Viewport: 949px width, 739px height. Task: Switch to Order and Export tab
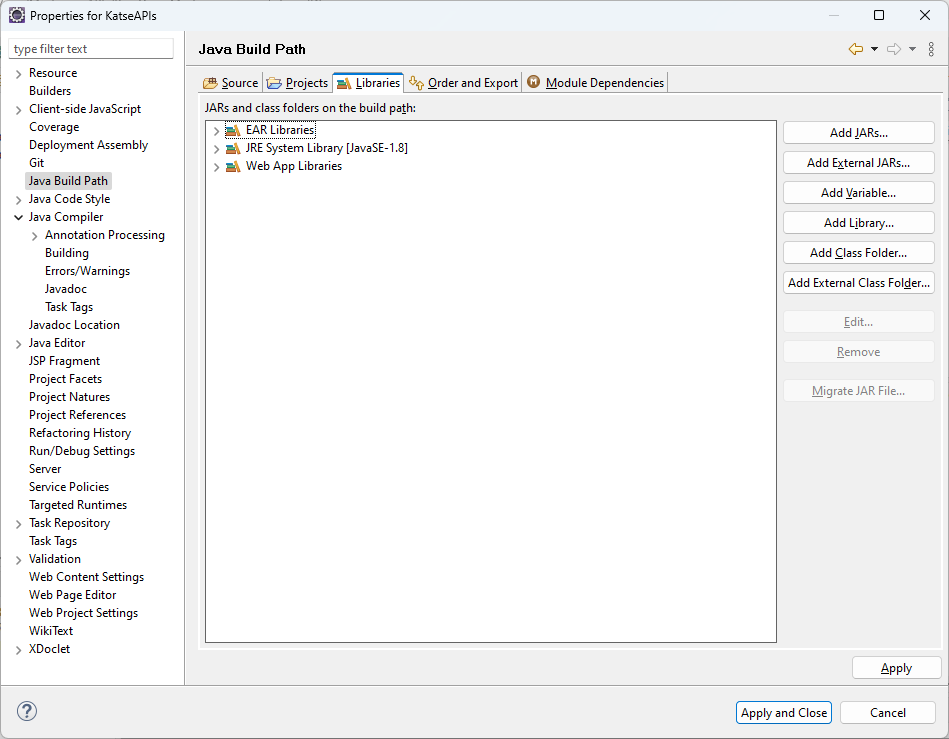[x=464, y=83]
